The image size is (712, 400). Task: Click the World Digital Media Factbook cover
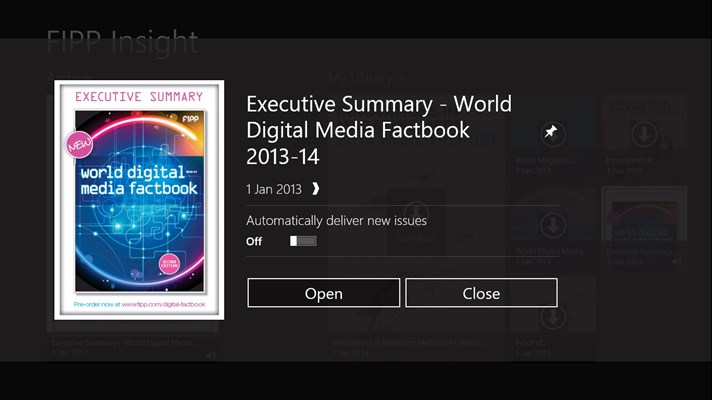point(139,200)
